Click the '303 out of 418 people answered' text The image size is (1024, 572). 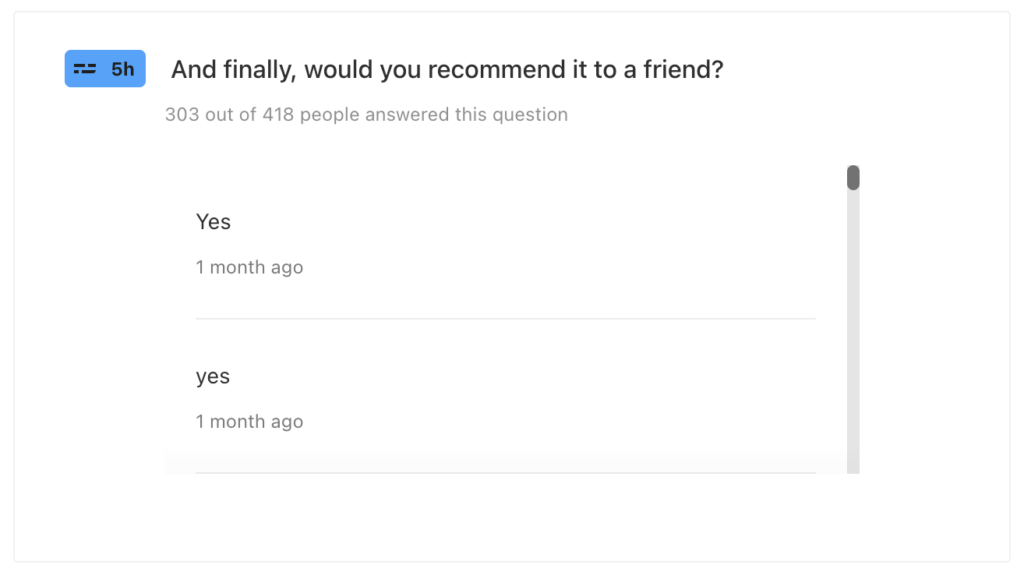pyautogui.click(x=366, y=115)
